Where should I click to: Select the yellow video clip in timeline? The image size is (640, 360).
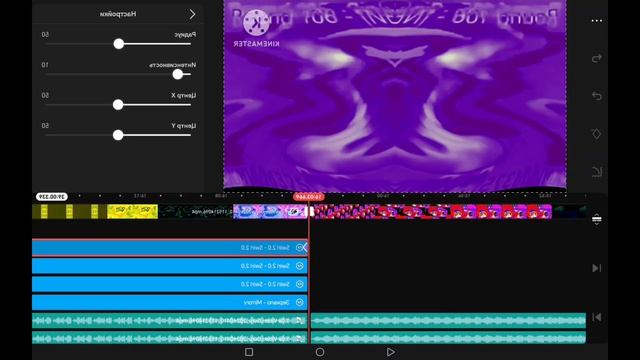tap(132, 211)
